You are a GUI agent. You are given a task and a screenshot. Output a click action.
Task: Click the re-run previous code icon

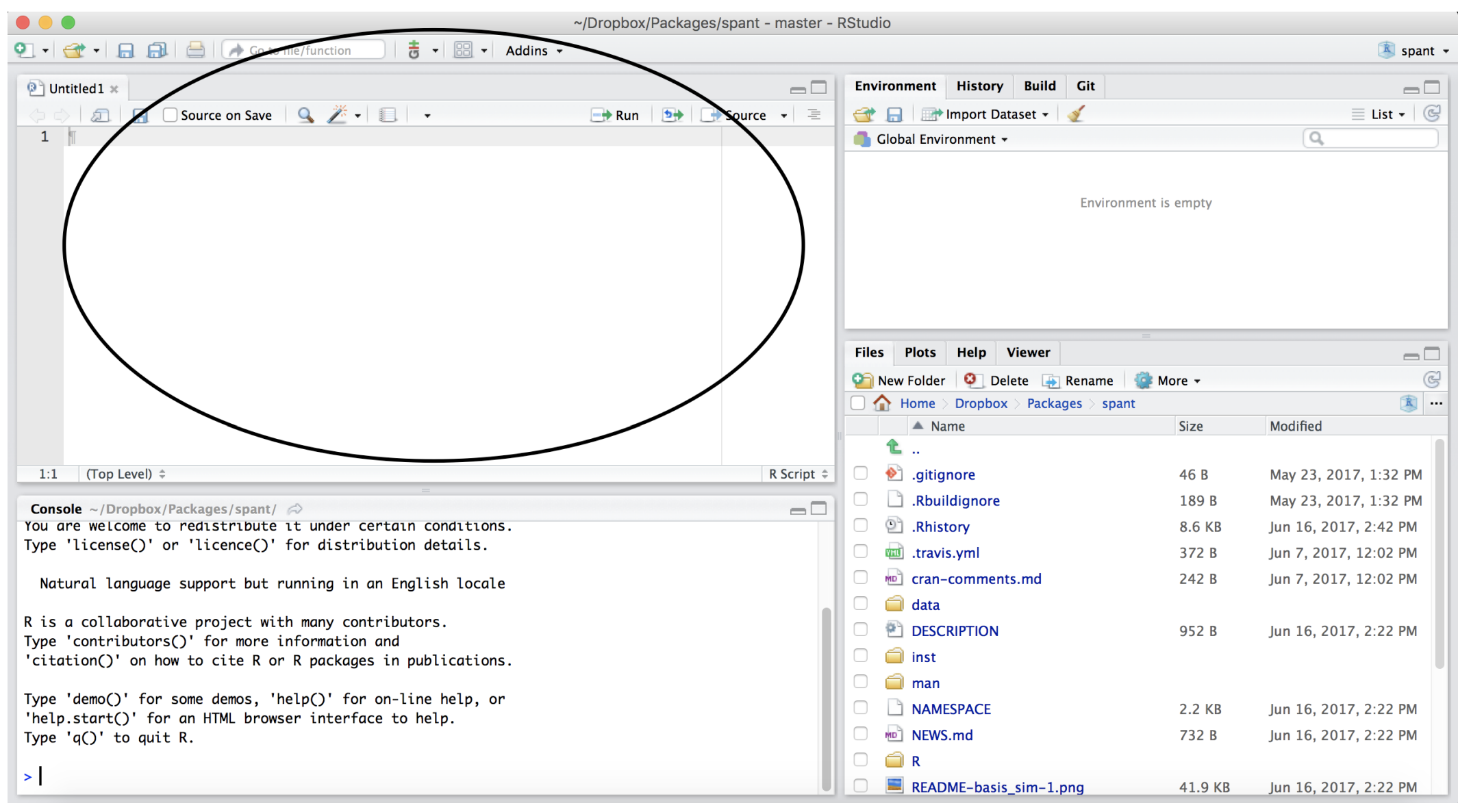tap(672, 115)
